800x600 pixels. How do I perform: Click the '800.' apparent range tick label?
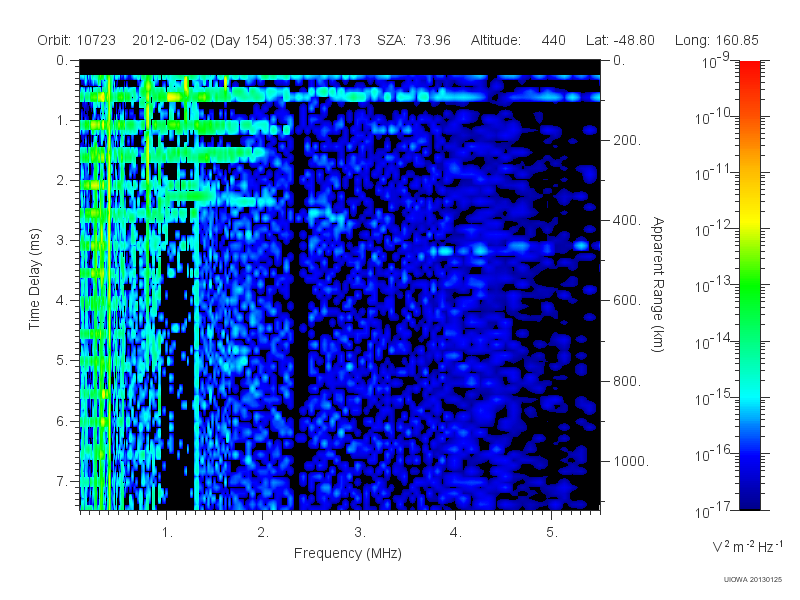tap(627, 381)
